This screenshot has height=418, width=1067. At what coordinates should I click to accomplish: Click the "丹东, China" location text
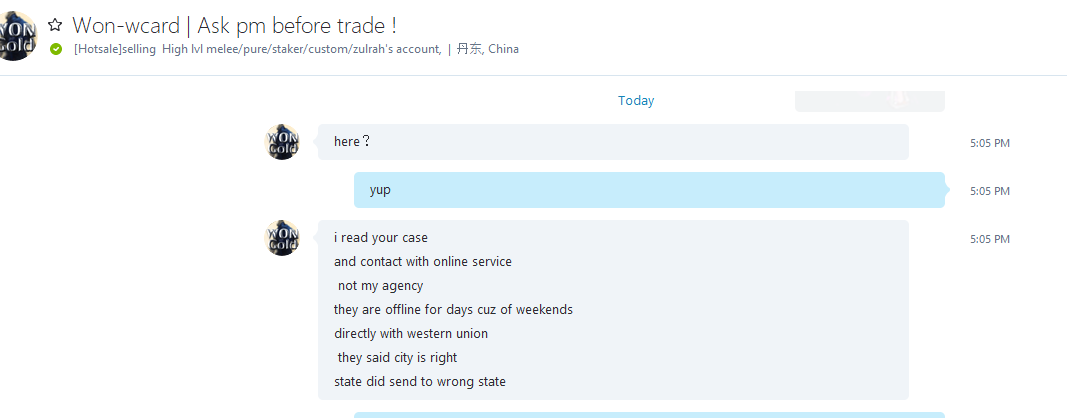click(x=487, y=49)
